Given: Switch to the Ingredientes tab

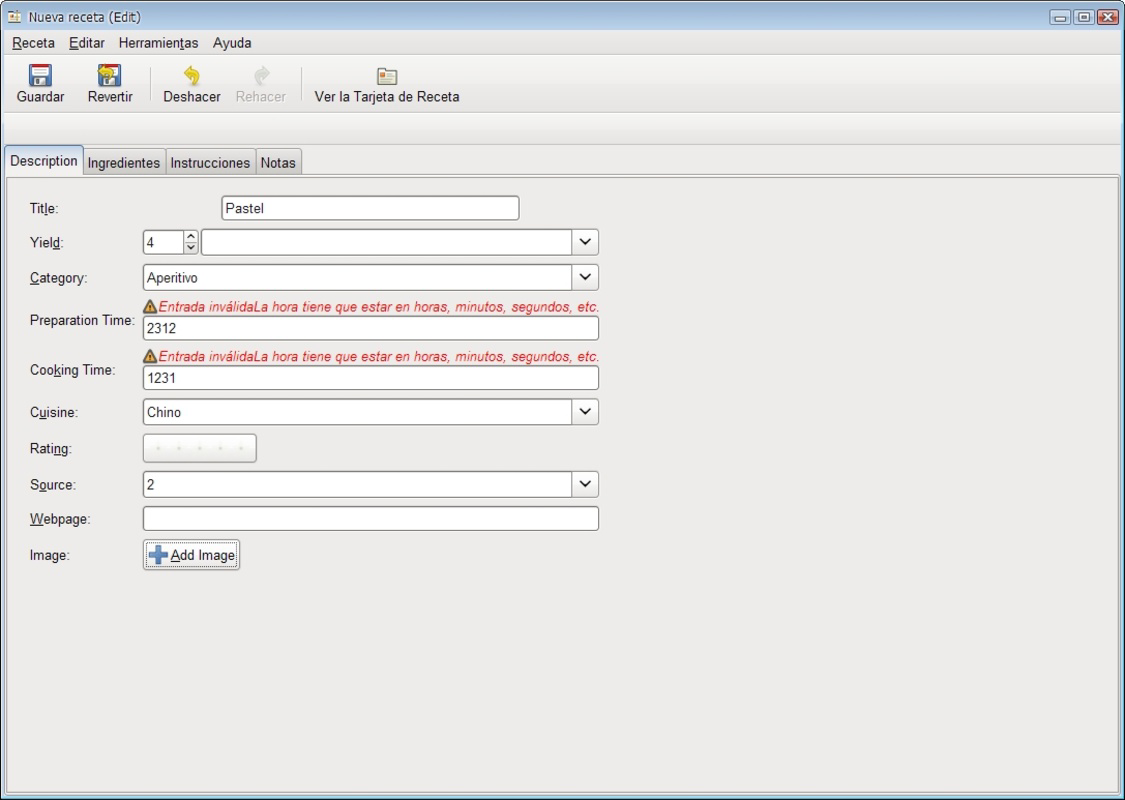Looking at the screenshot, I should tap(124, 162).
